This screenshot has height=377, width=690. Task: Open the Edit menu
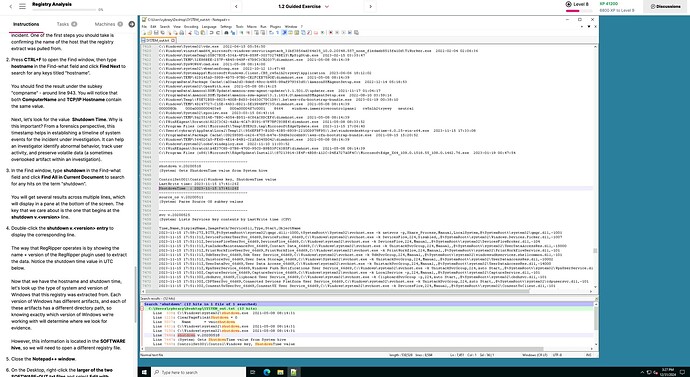tap(153, 27)
